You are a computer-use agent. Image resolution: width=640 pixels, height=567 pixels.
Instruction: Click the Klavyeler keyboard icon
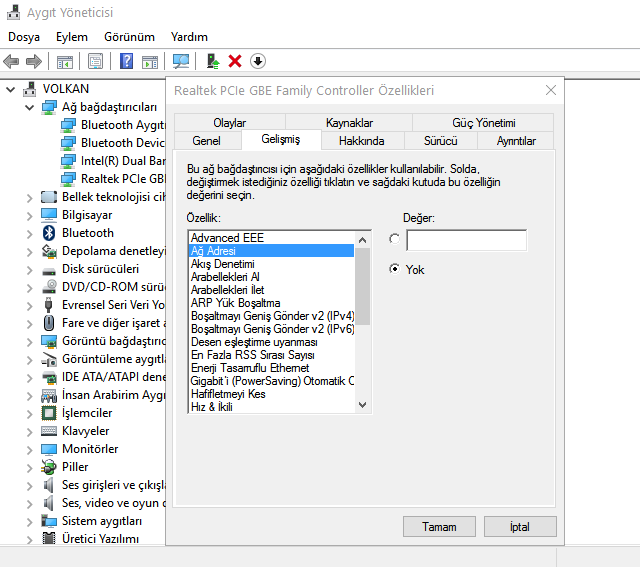[49, 431]
